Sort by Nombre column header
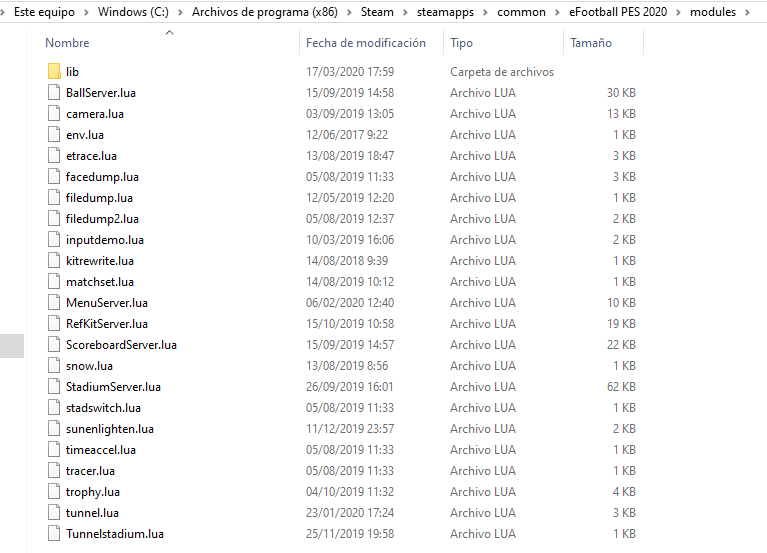 tap(67, 43)
